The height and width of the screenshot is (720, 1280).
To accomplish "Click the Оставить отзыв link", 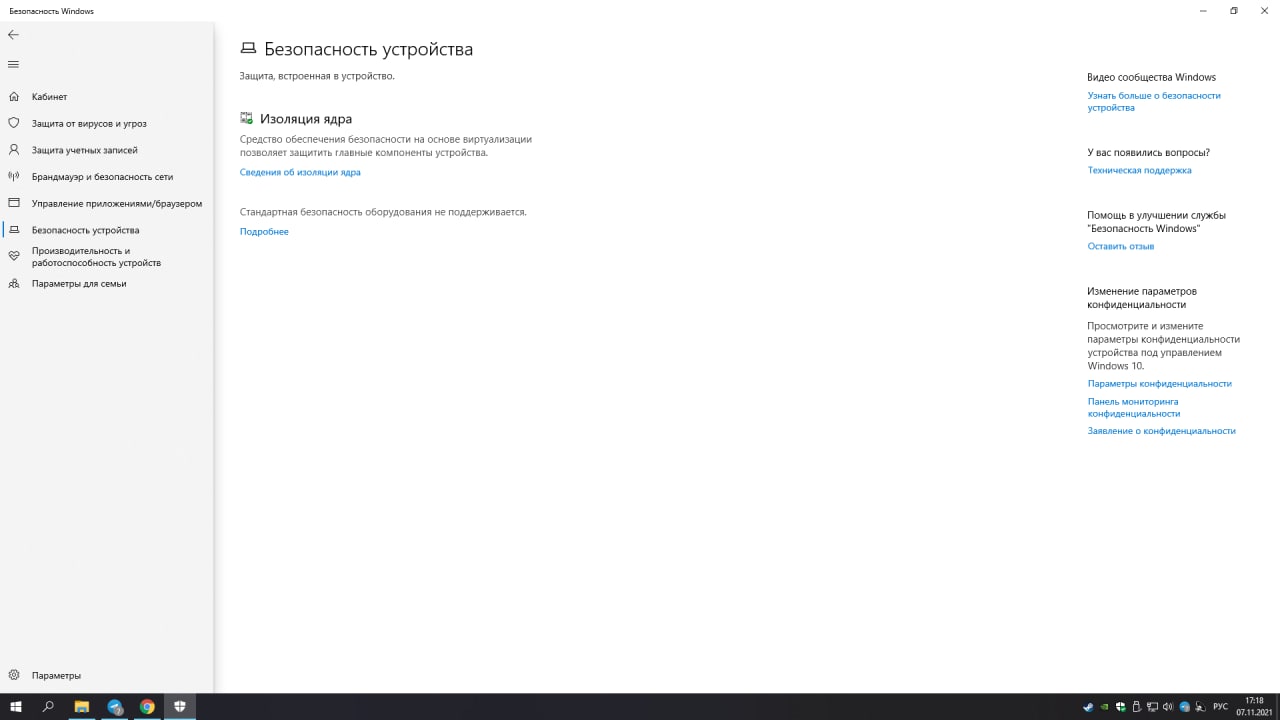I will [1121, 246].
